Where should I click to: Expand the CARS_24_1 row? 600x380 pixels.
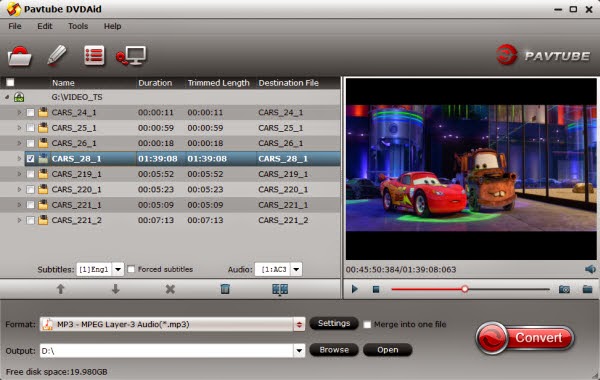pyautogui.click(x=19, y=113)
